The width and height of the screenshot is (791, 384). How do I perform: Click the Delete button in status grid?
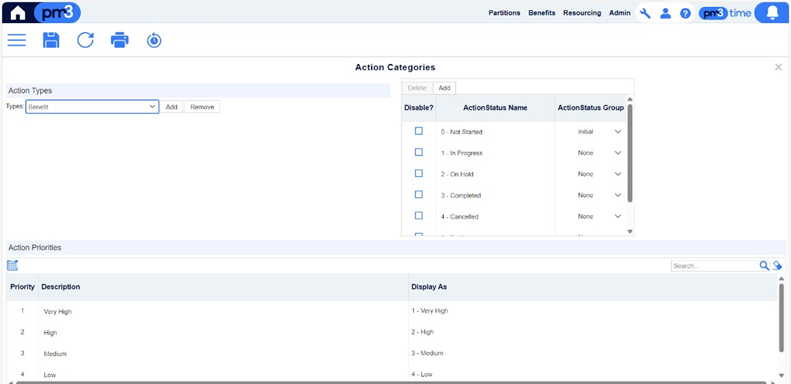[x=417, y=88]
